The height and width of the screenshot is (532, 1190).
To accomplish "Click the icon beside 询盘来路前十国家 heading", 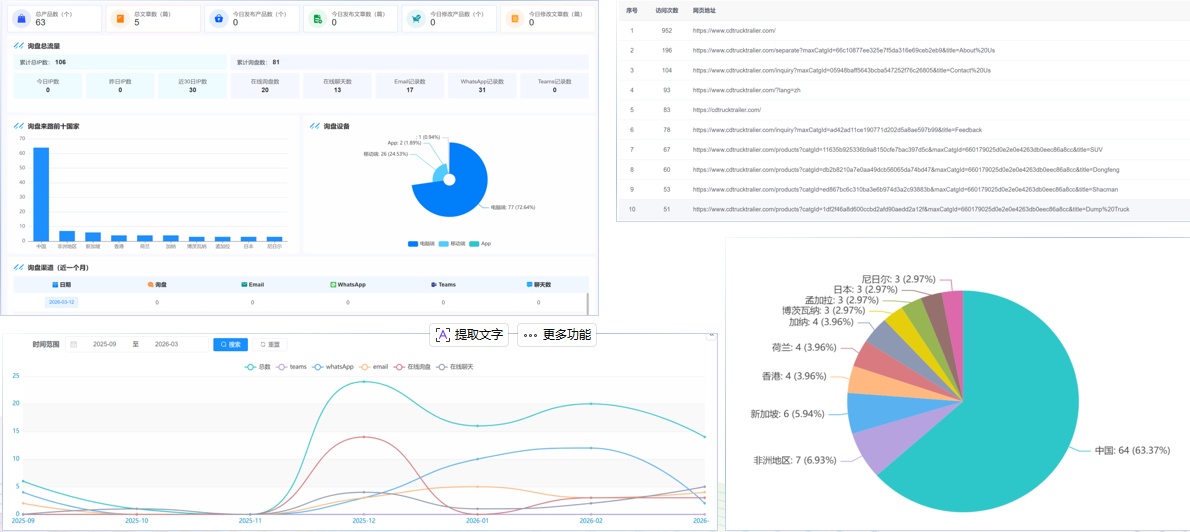I will [19, 126].
